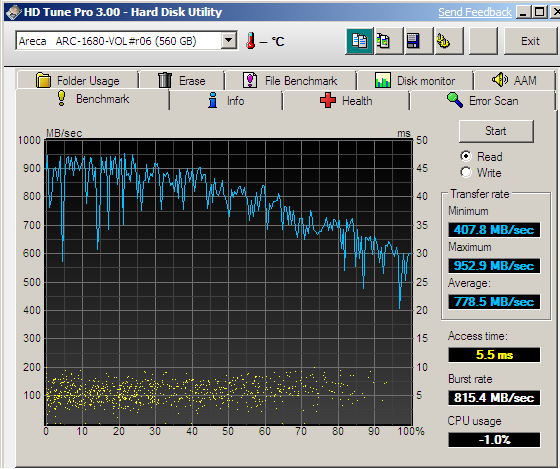Switch to the Erase tab
The width and height of the screenshot is (560, 469).
(181, 80)
